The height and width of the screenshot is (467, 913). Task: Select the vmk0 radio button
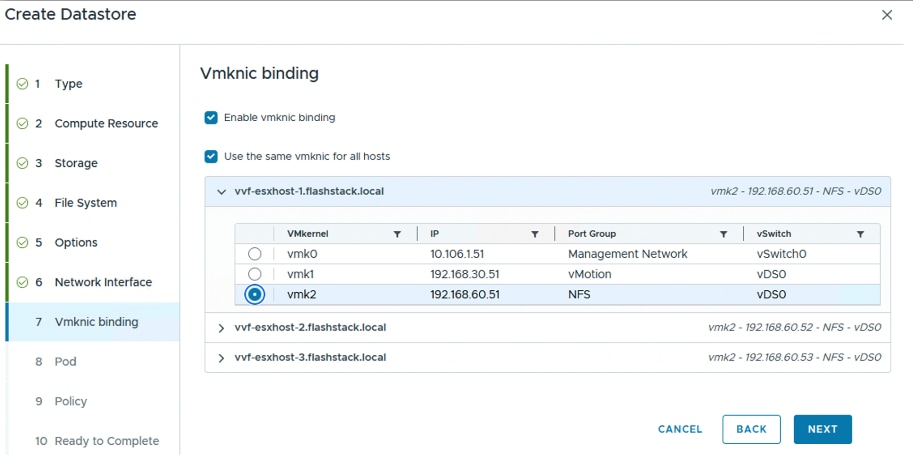point(254,254)
